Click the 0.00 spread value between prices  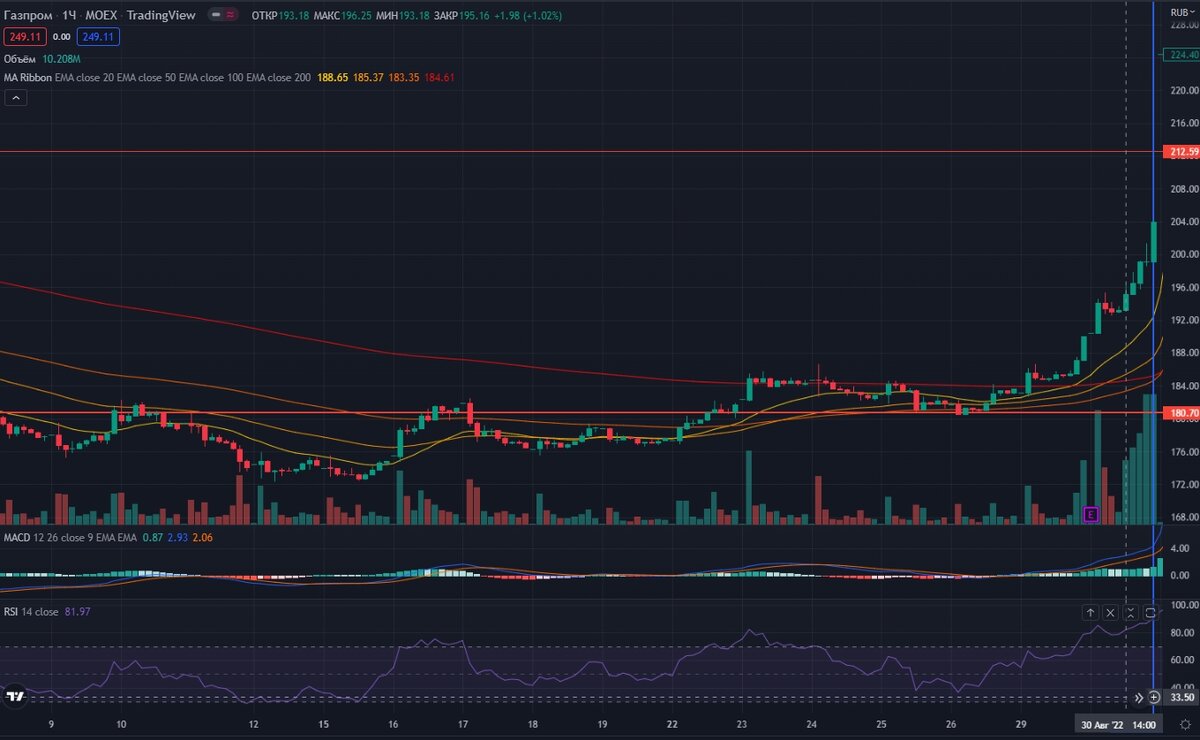coord(61,37)
